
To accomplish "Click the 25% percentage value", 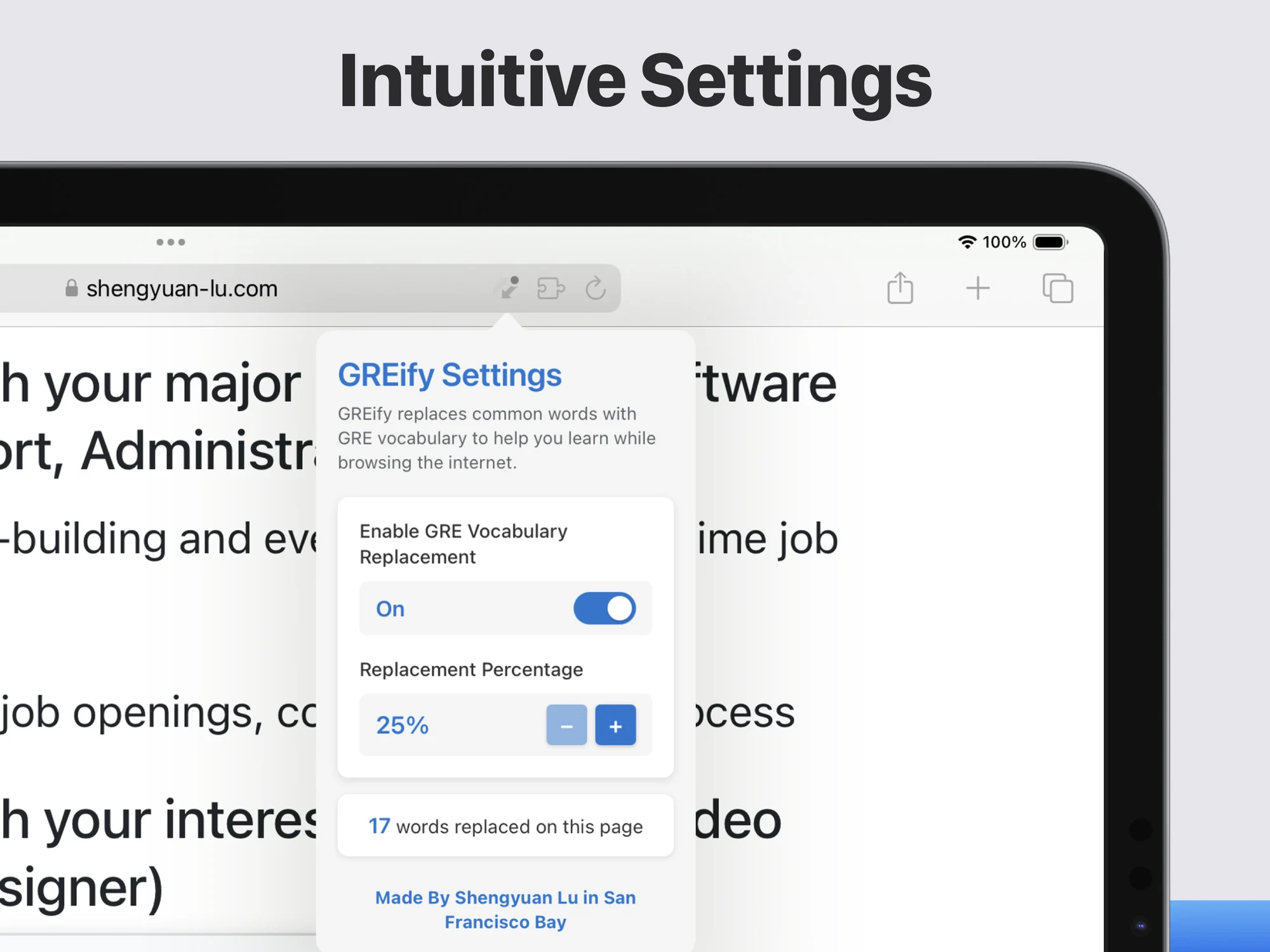I will [402, 725].
